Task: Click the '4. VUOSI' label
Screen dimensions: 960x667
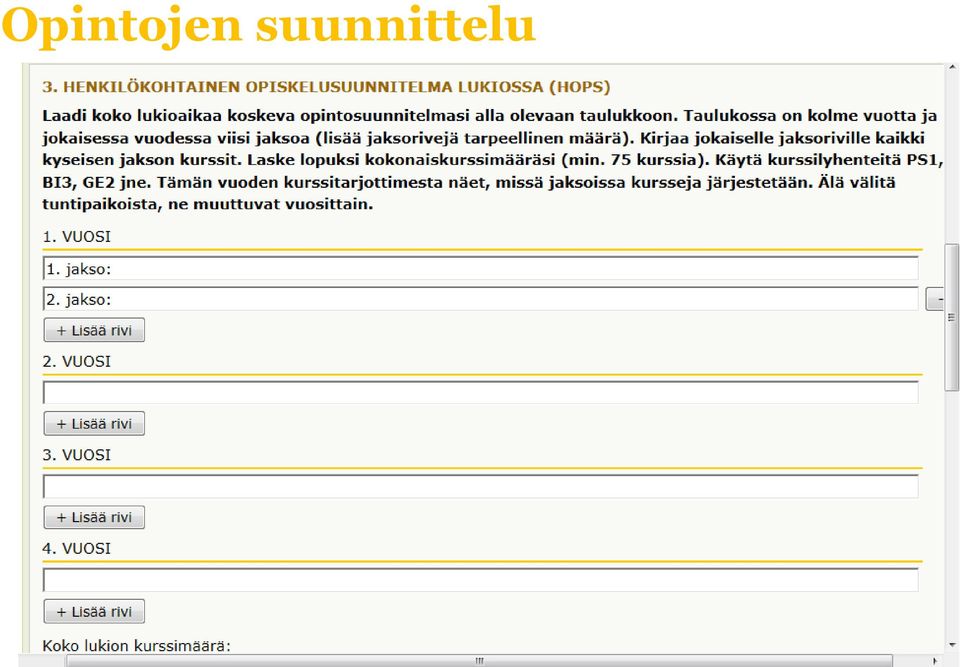Action: pyautogui.click(x=77, y=548)
